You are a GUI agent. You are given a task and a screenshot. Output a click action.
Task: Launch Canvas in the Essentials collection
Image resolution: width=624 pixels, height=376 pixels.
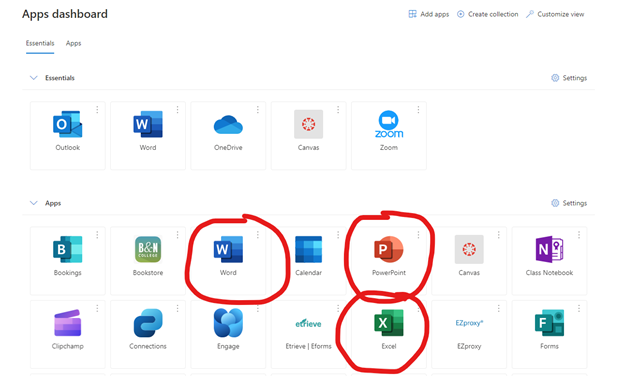pyautogui.click(x=308, y=136)
